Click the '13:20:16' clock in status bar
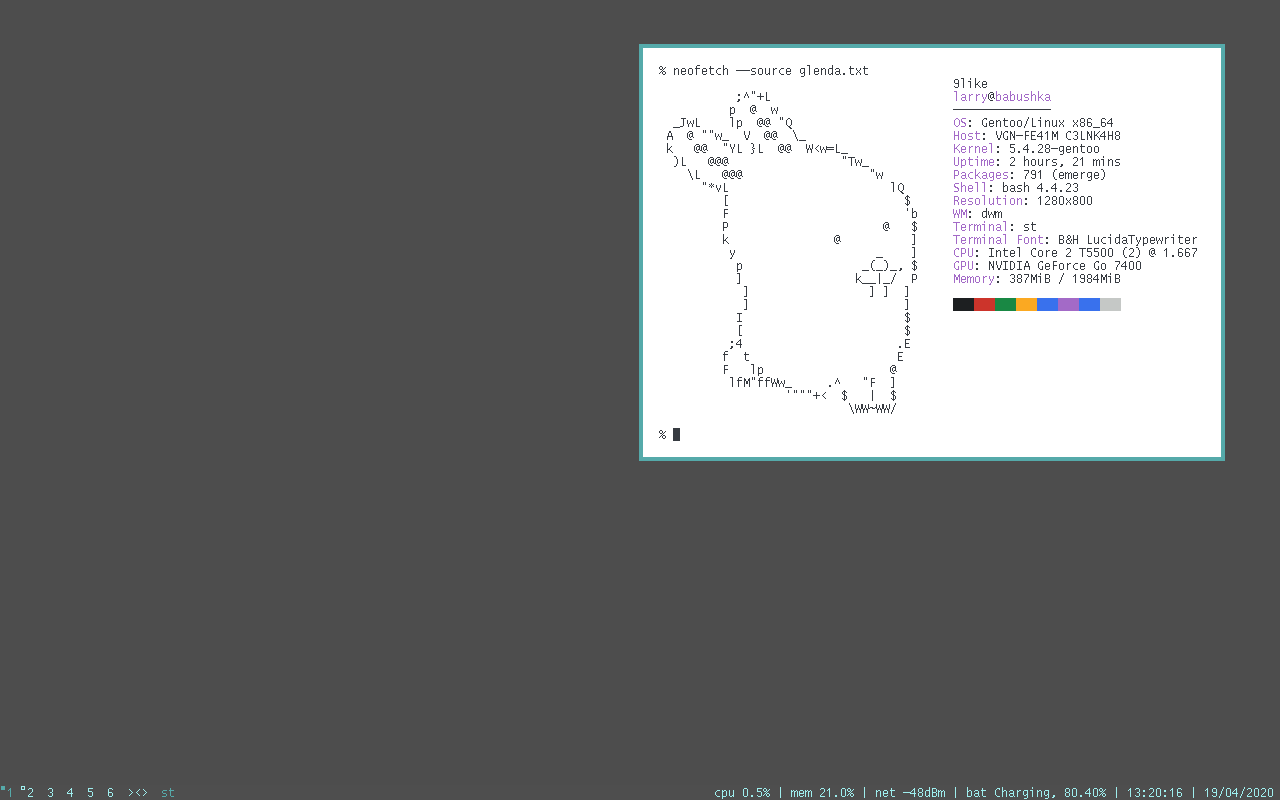1280x800 pixels. pyautogui.click(x=1155, y=793)
